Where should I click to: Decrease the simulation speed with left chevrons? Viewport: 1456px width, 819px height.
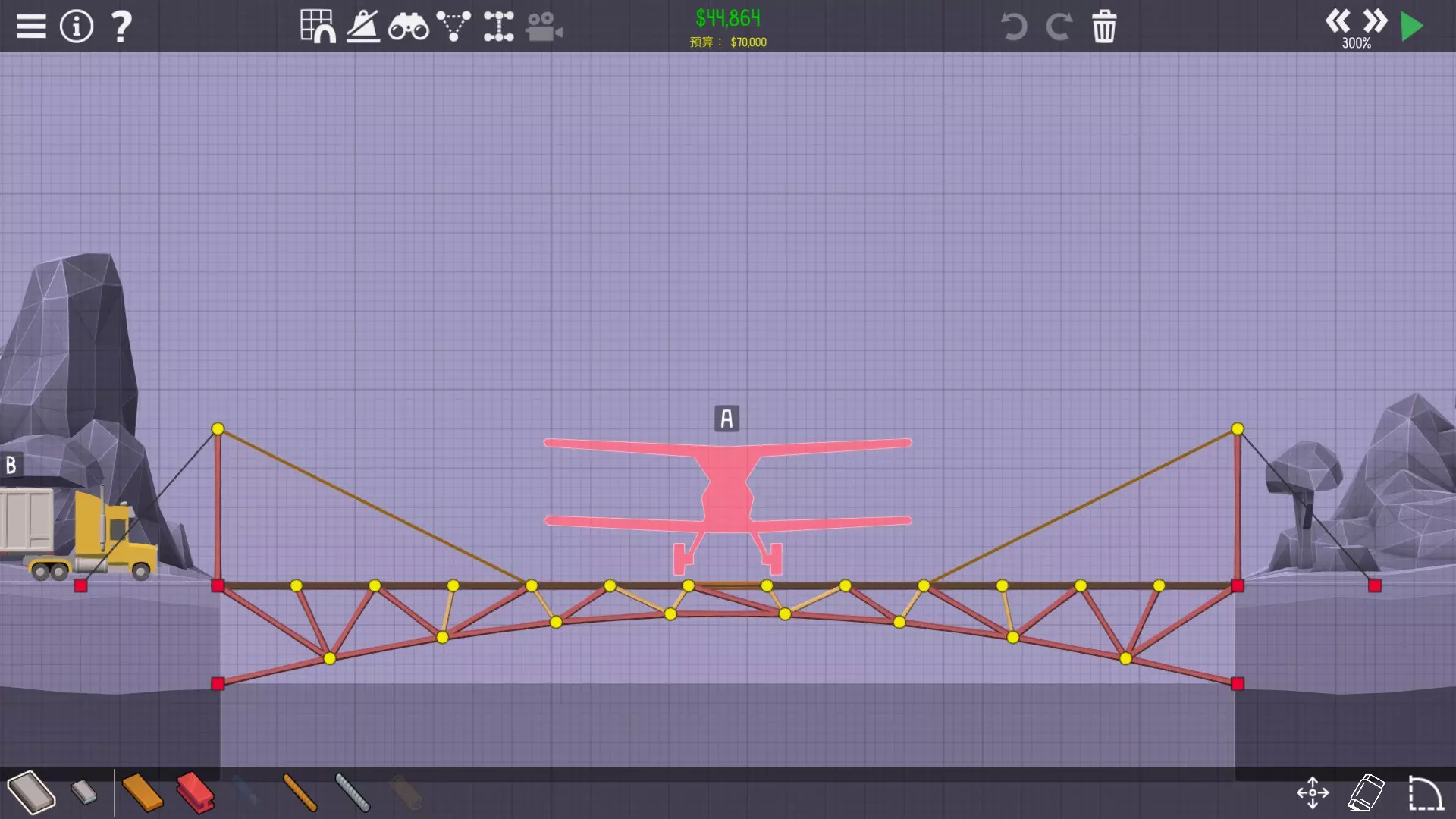1337,21
